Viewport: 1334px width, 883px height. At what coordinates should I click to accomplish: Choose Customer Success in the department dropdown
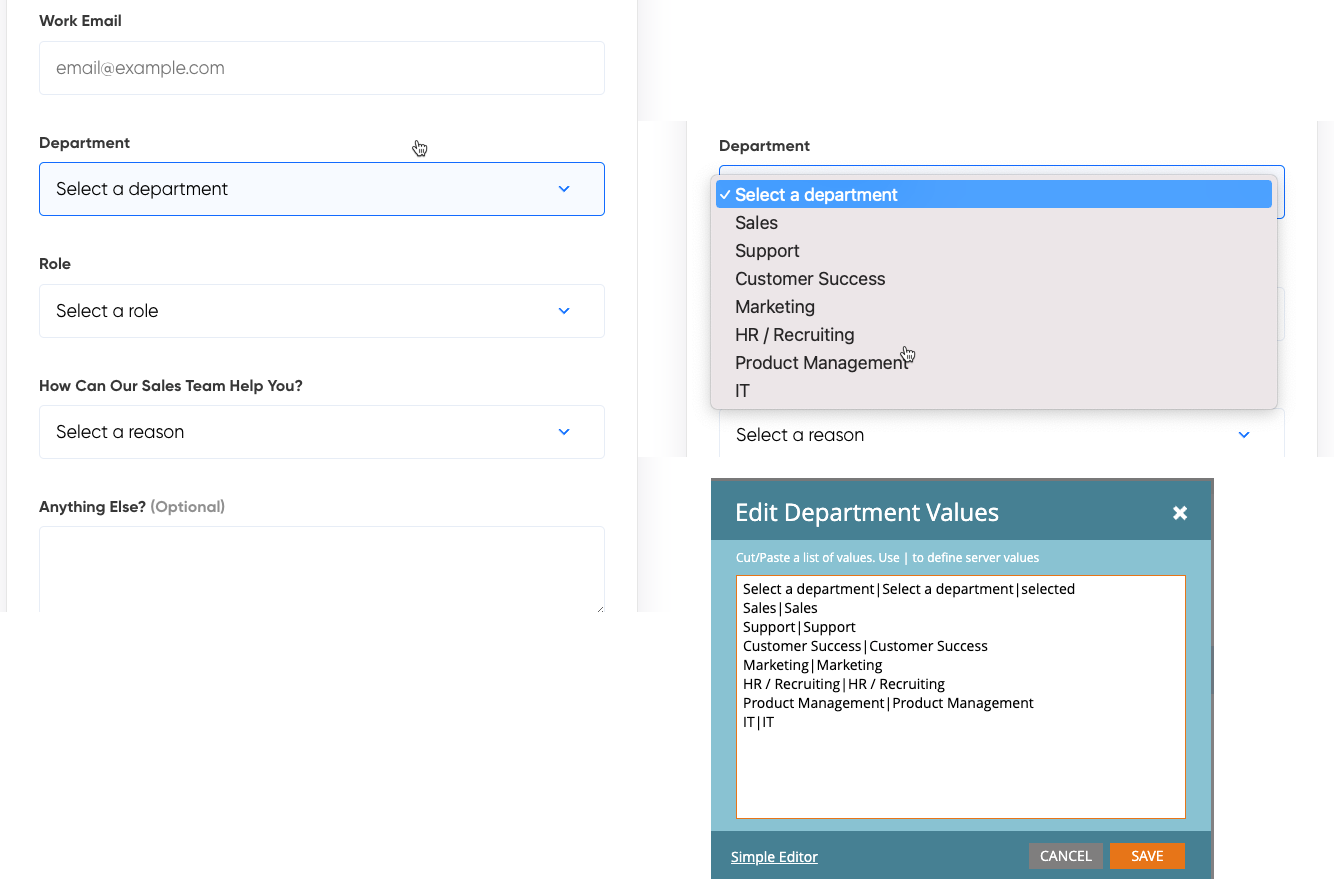[x=810, y=278]
